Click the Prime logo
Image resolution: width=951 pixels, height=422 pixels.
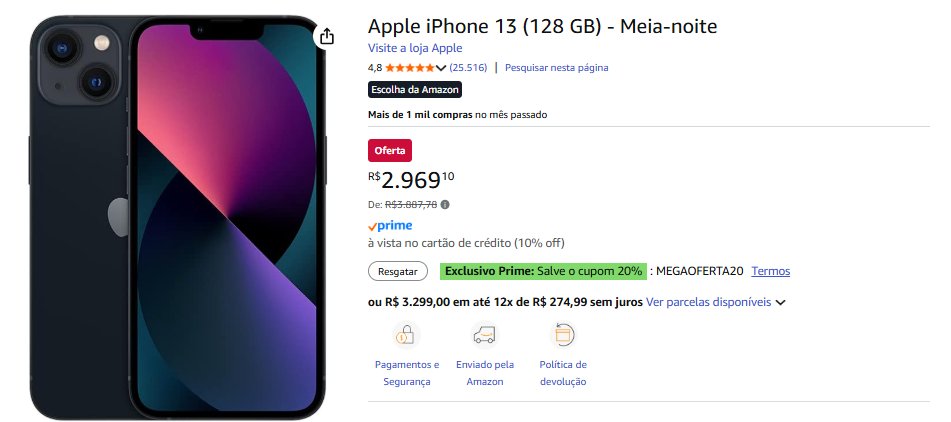pyautogui.click(x=390, y=226)
